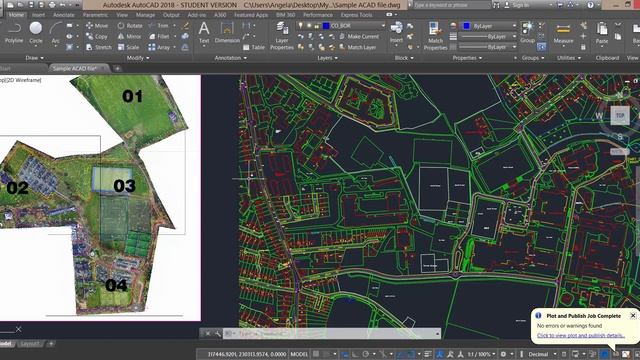Screen dimensions: 640x360
Task: Toggle polar tracking in status bar
Action: (366, 354)
